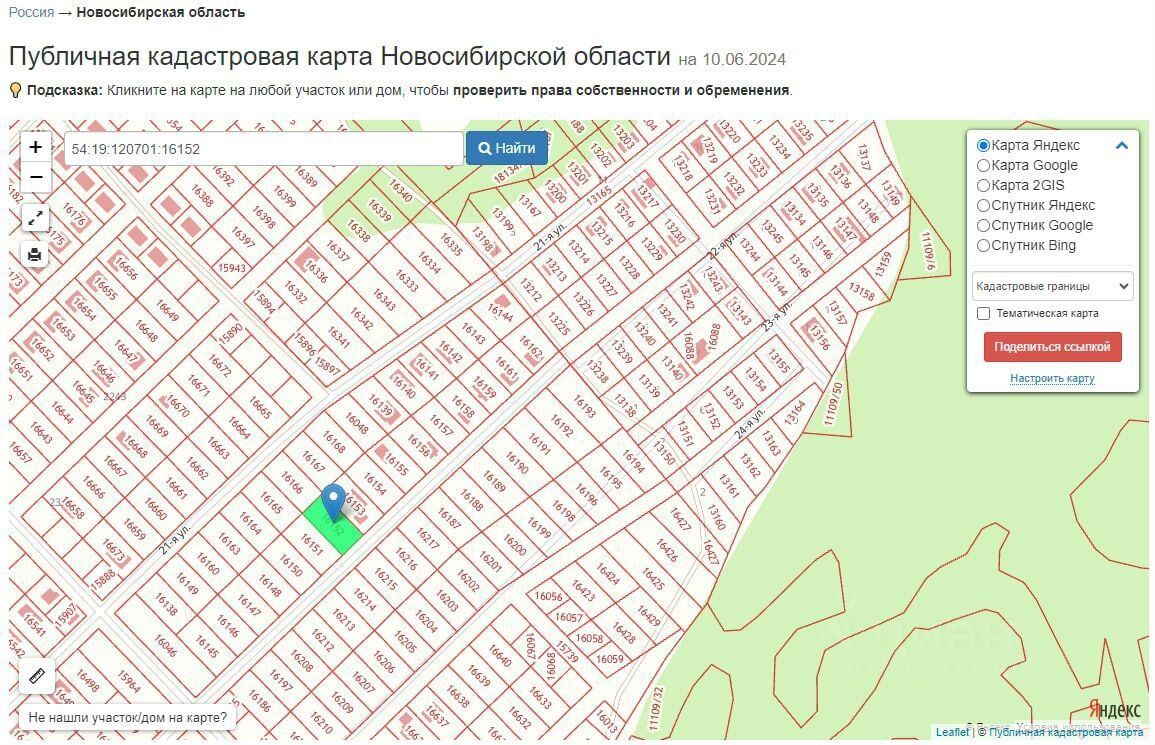The height and width of the screenshot is (745, 1155).
Task: Select parcel 16208 on the map
Action: click(x=301, y=661)
